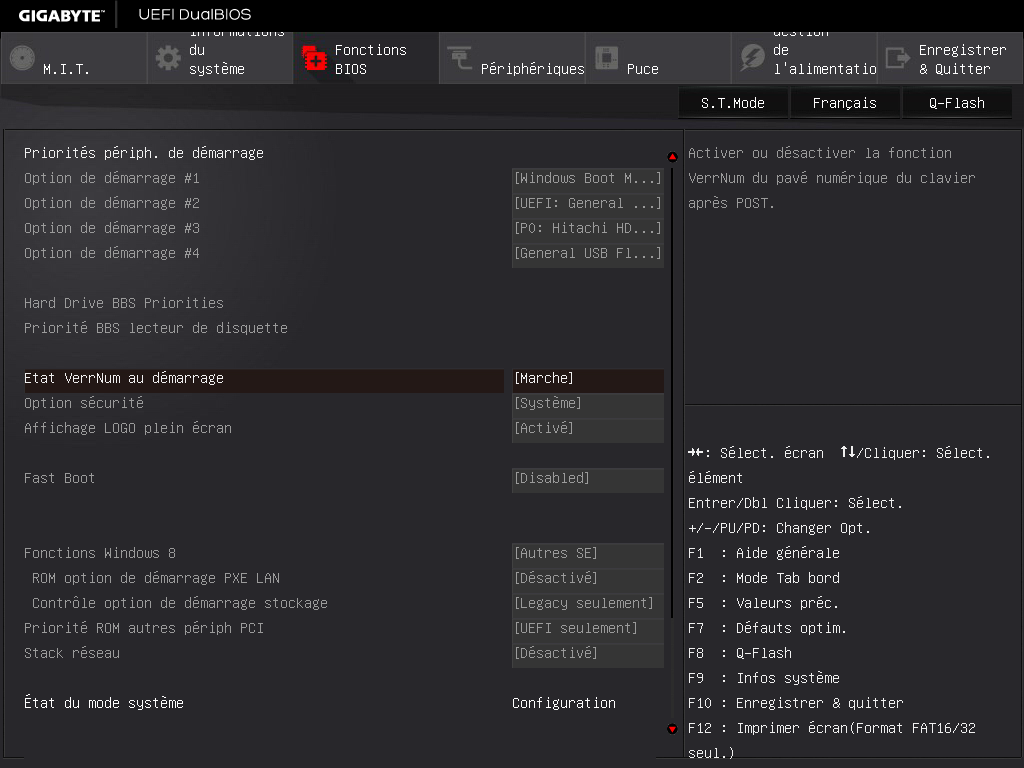Select Affichage LOGO plein écran label

click(x=128, y=428)
